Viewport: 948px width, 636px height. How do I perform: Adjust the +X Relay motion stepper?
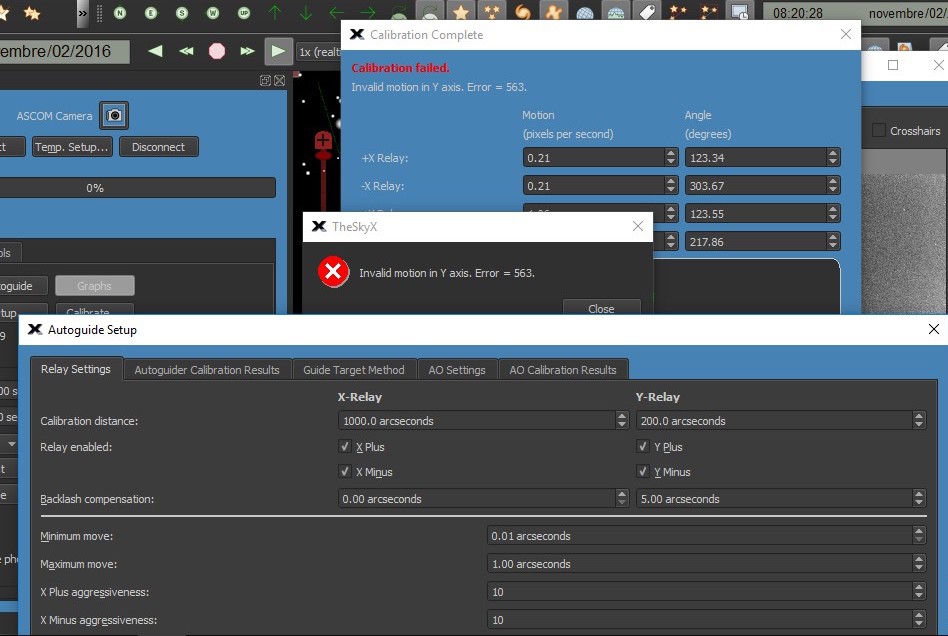tap(670, 157)
